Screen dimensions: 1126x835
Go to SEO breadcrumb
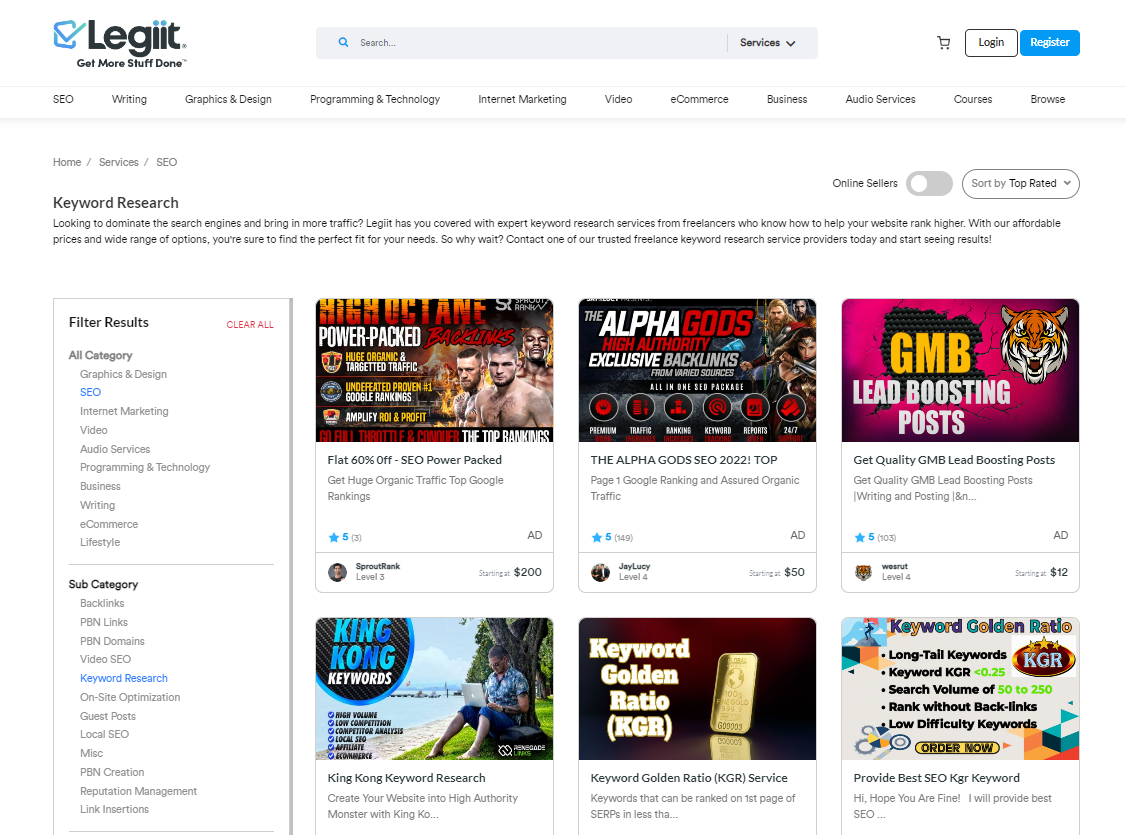click(167, 162)
